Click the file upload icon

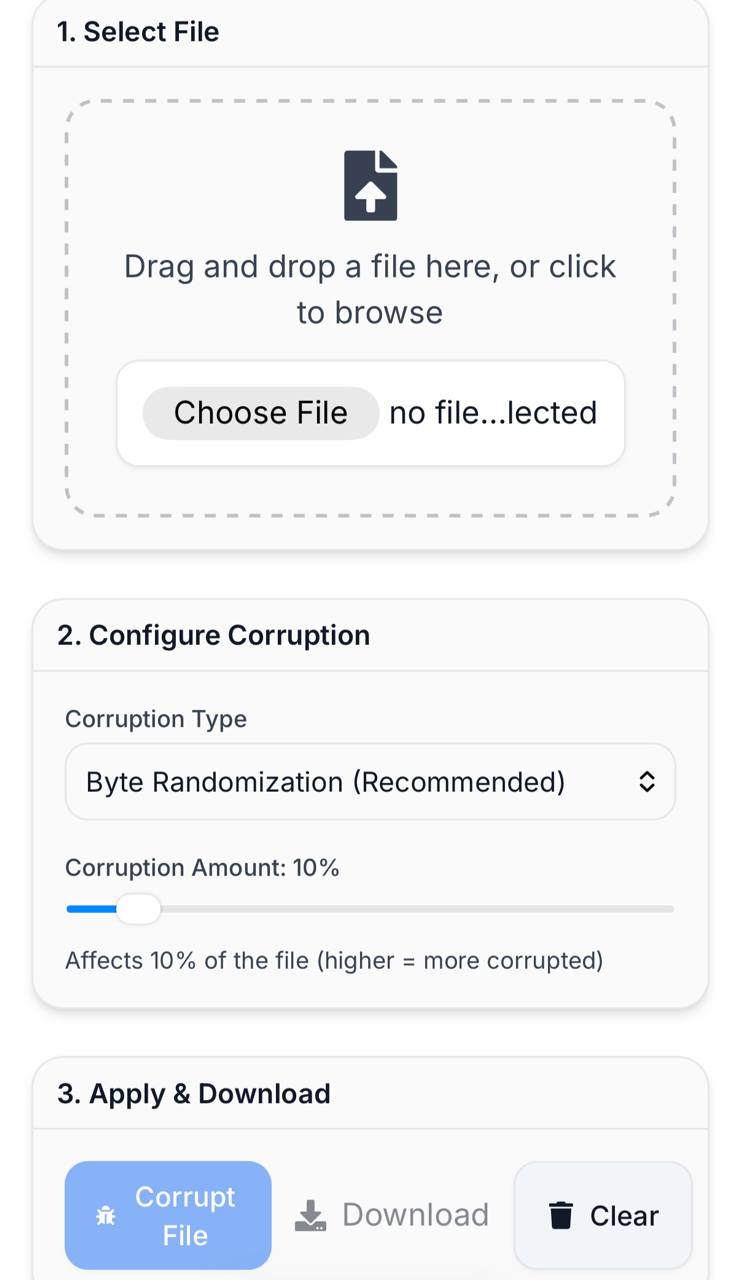[x=370, y=185]
